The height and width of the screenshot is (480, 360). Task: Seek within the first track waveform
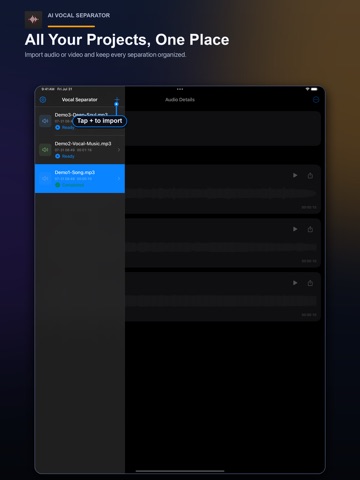[x=221, y=193]
